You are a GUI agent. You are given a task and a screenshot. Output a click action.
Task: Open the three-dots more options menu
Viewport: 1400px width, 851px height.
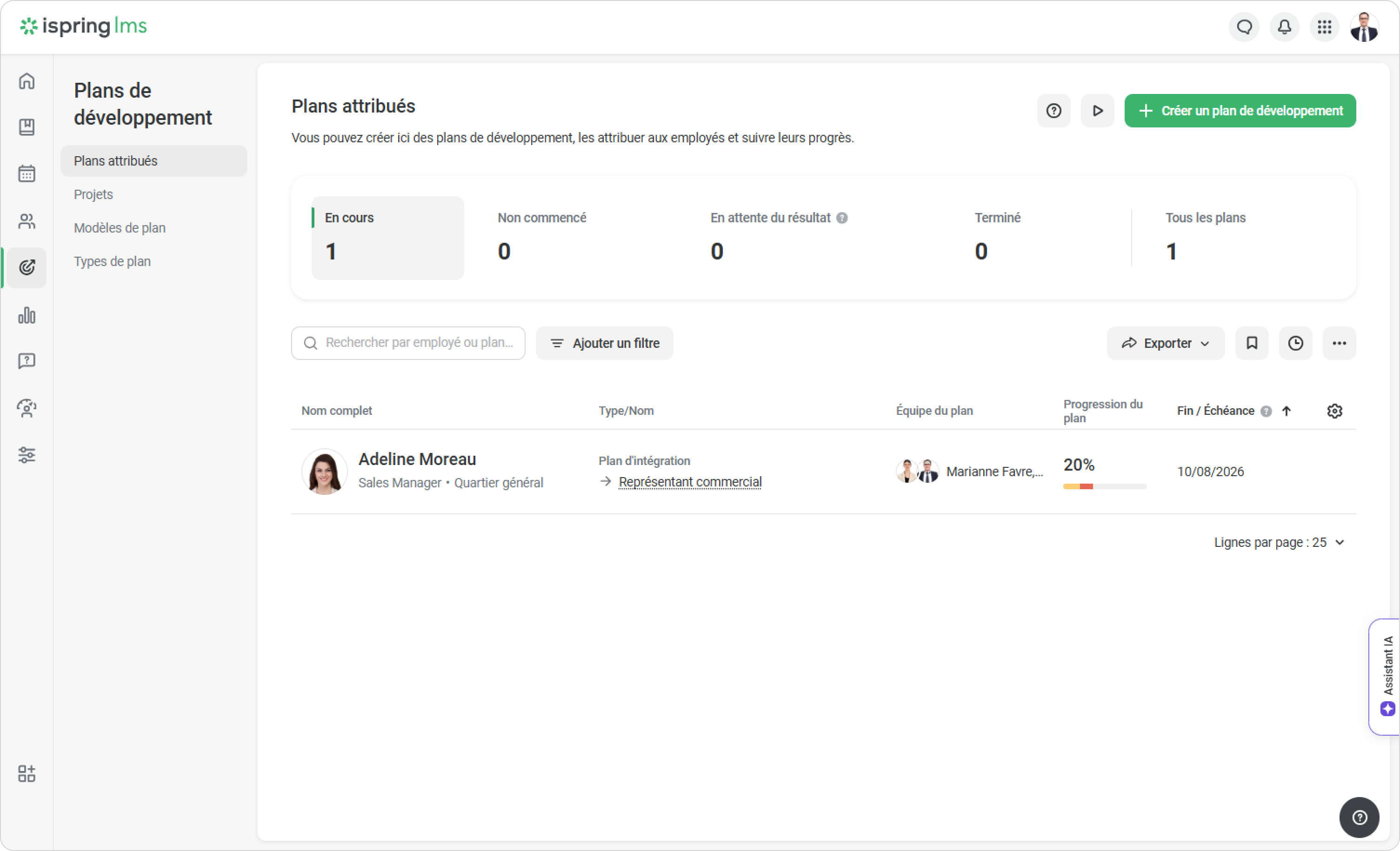coord(1340,343)
